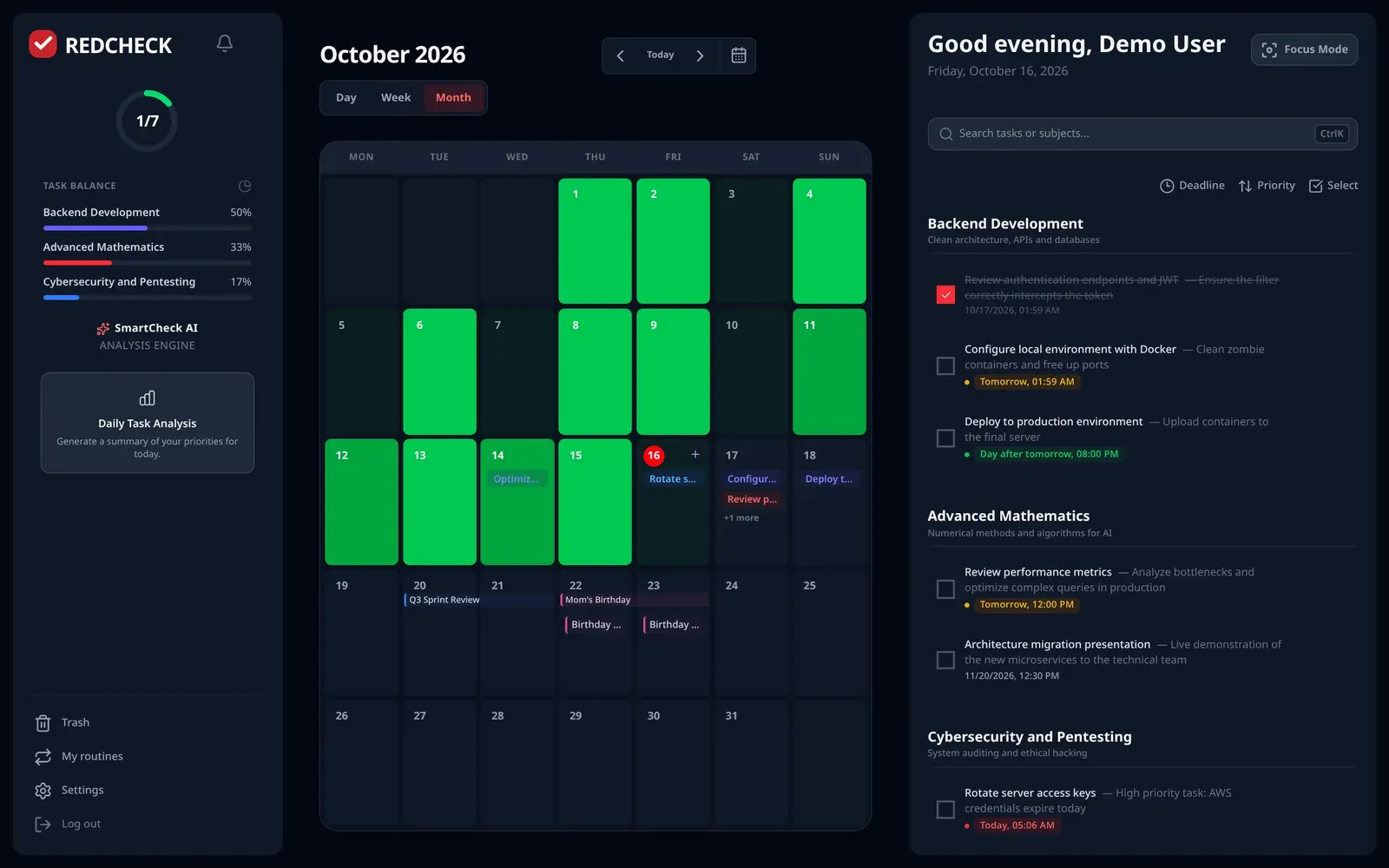Image resolution: width=1389 pixels, height=868 pixels.
Task: Select October 30 in the calendar
Action: pos(673,762)
